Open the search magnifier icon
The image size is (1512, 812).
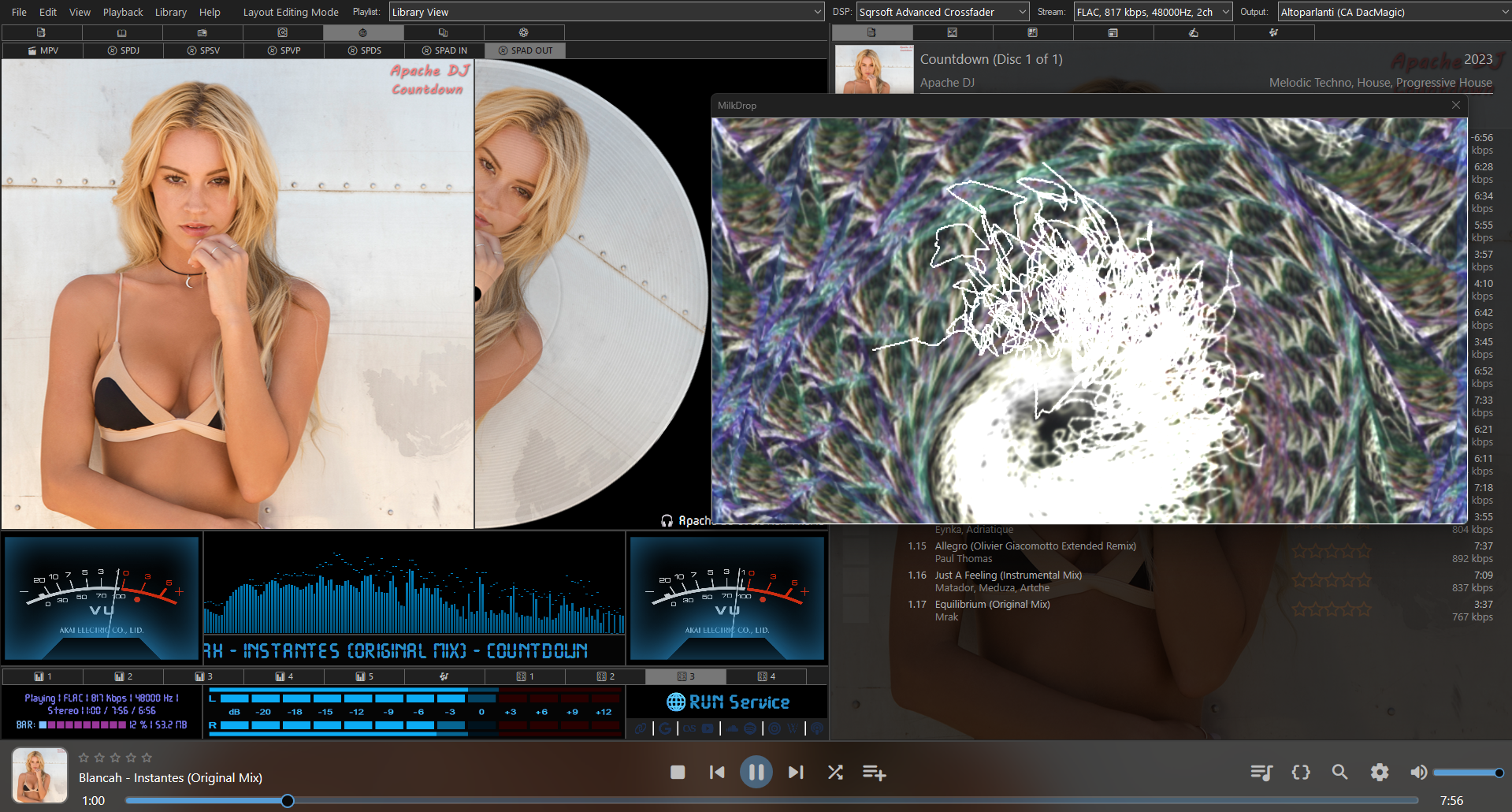pyautogui.click(x=1339, y=773)
